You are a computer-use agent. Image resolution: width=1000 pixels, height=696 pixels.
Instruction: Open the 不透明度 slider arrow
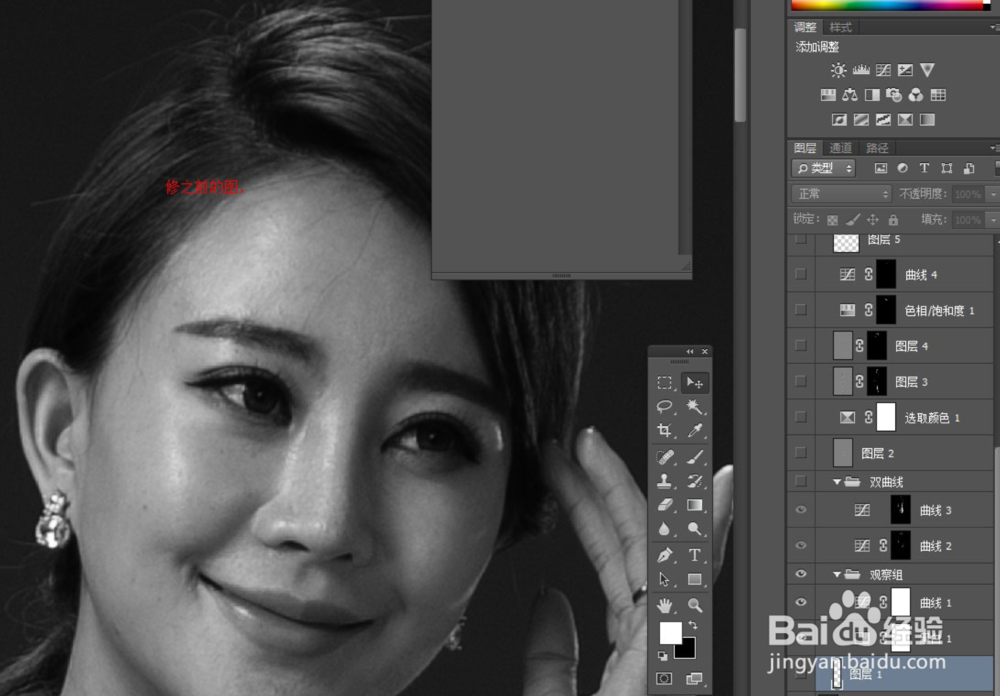993,194
